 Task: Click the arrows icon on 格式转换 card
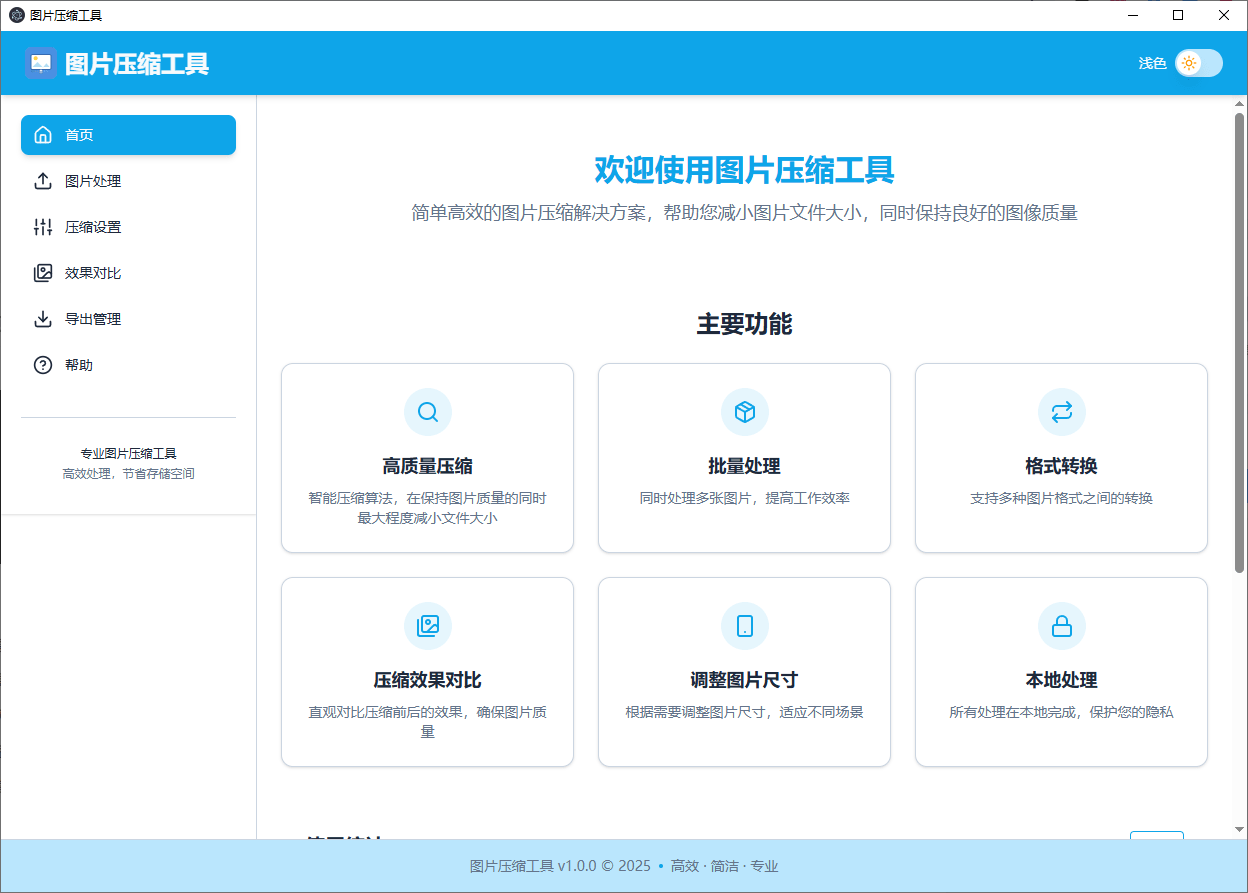coord(1061,411)
